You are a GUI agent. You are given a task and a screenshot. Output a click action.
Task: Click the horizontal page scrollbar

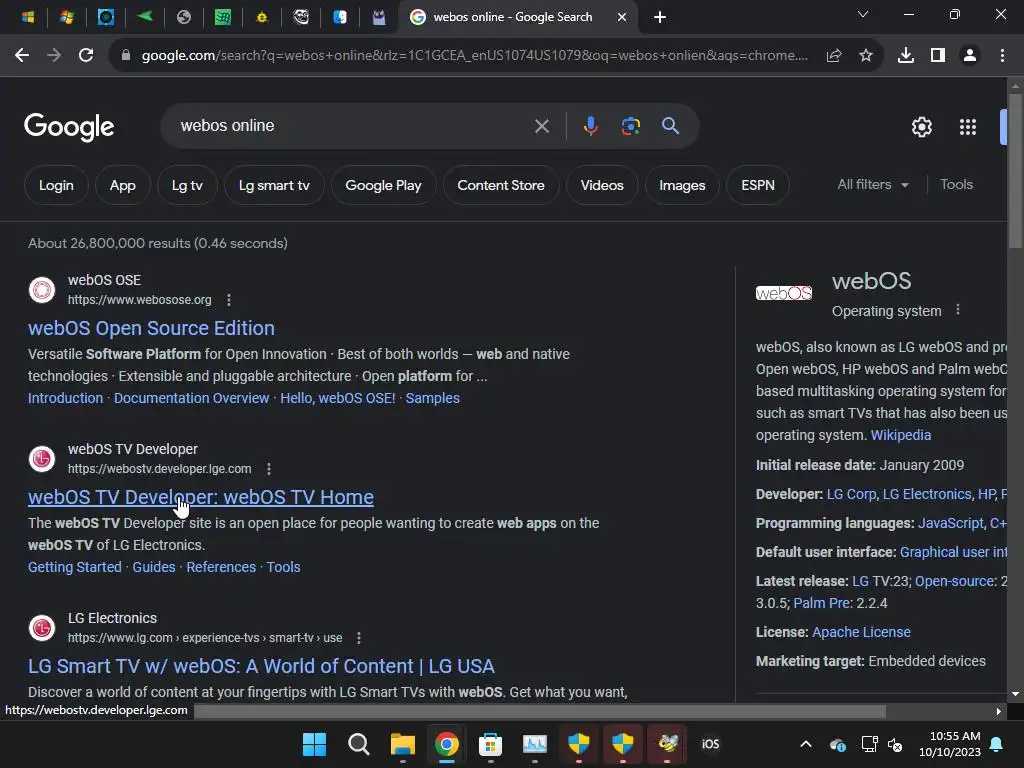539,711
